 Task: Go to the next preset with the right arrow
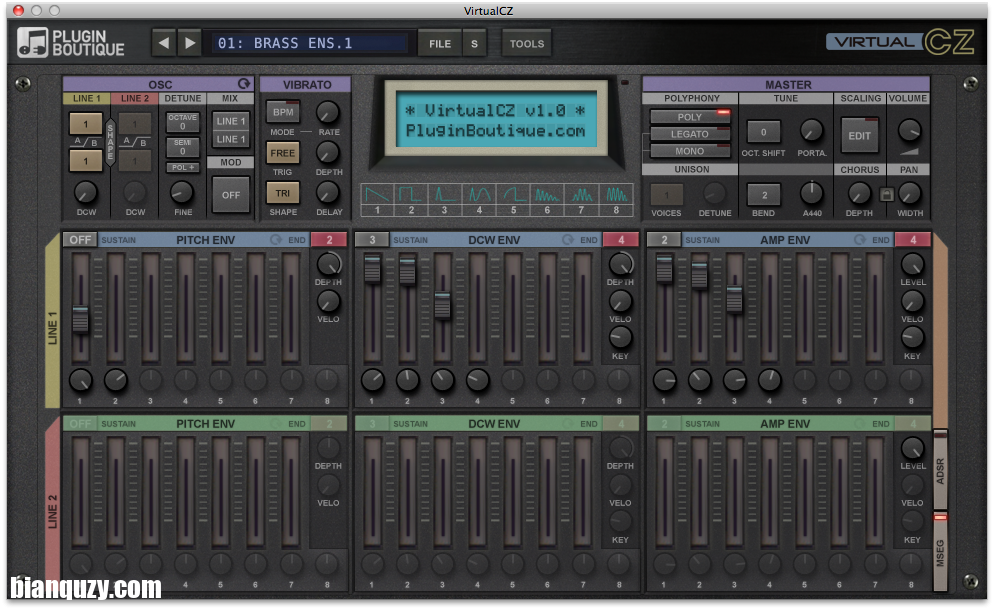[190, 43]
